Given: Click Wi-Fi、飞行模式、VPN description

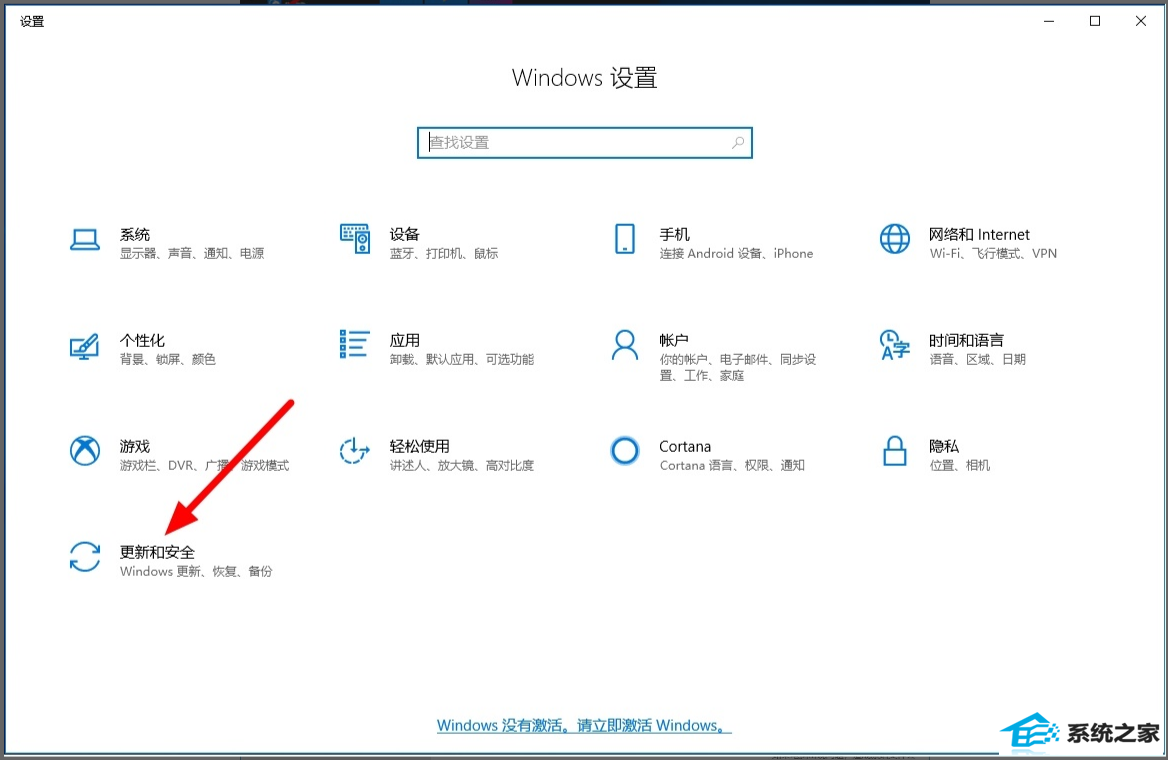Looking at the screenshot, I should pos(993,253).
